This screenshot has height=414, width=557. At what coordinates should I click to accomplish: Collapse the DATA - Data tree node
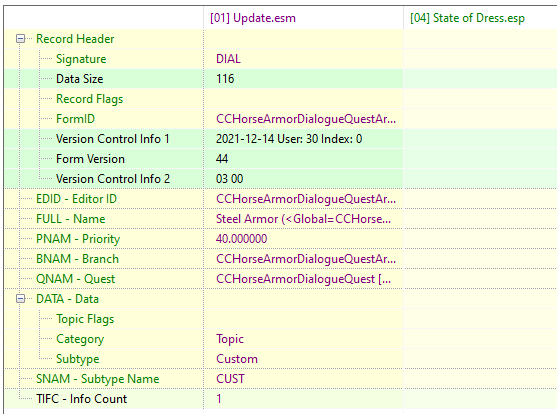pyautogui.click(x=21, y=299)
